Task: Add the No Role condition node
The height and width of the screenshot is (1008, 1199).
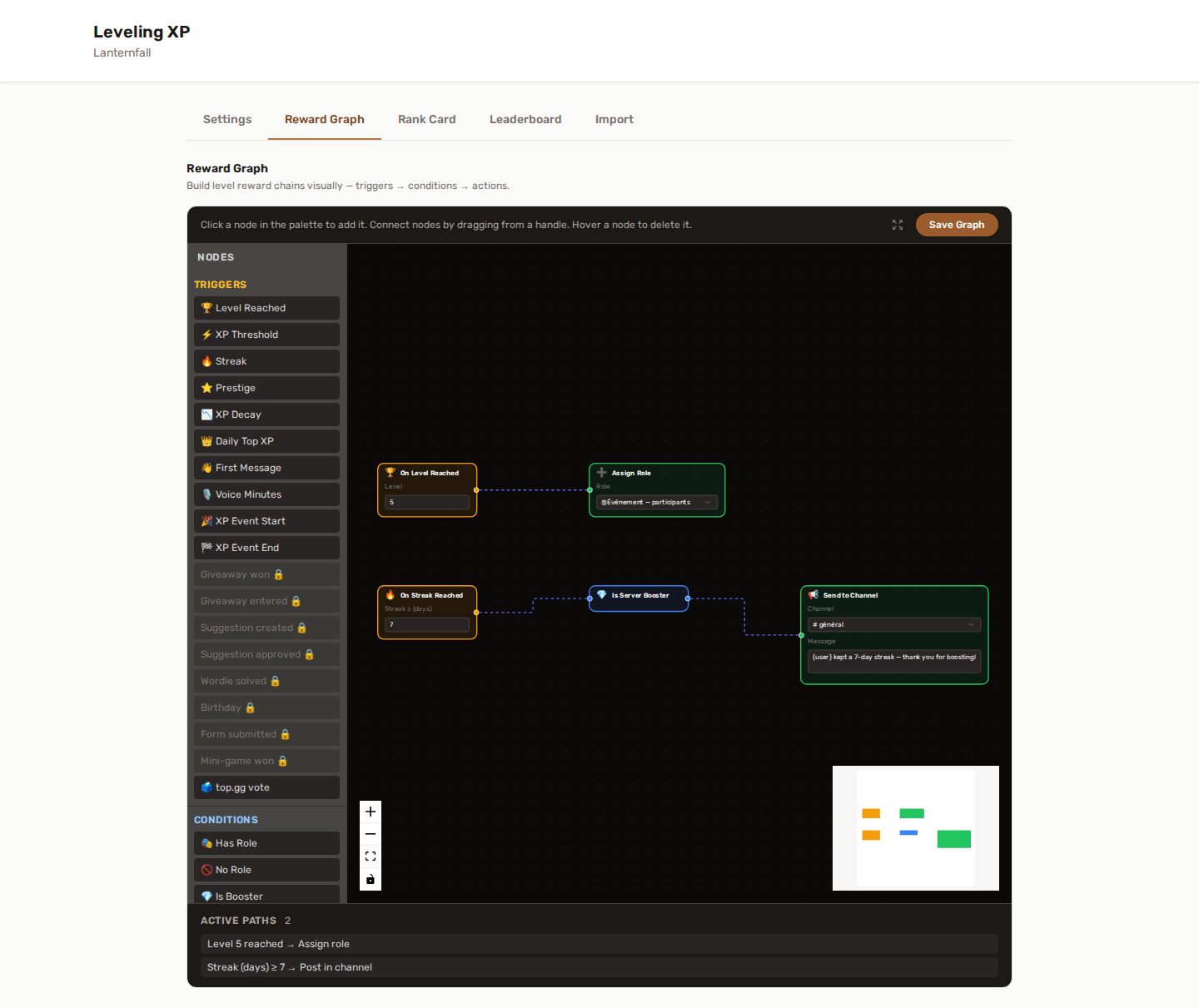Action: [266, 870]
